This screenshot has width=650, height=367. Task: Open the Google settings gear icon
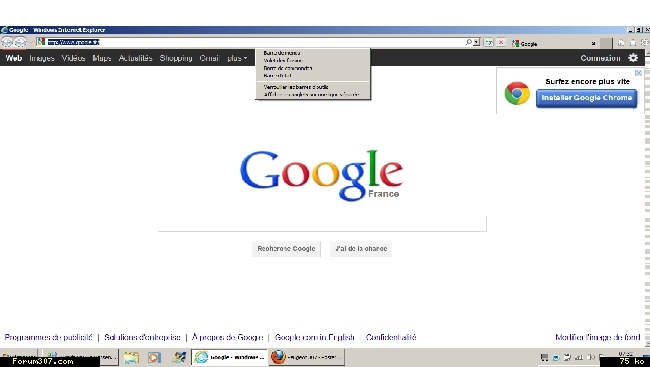click(633, 58)
